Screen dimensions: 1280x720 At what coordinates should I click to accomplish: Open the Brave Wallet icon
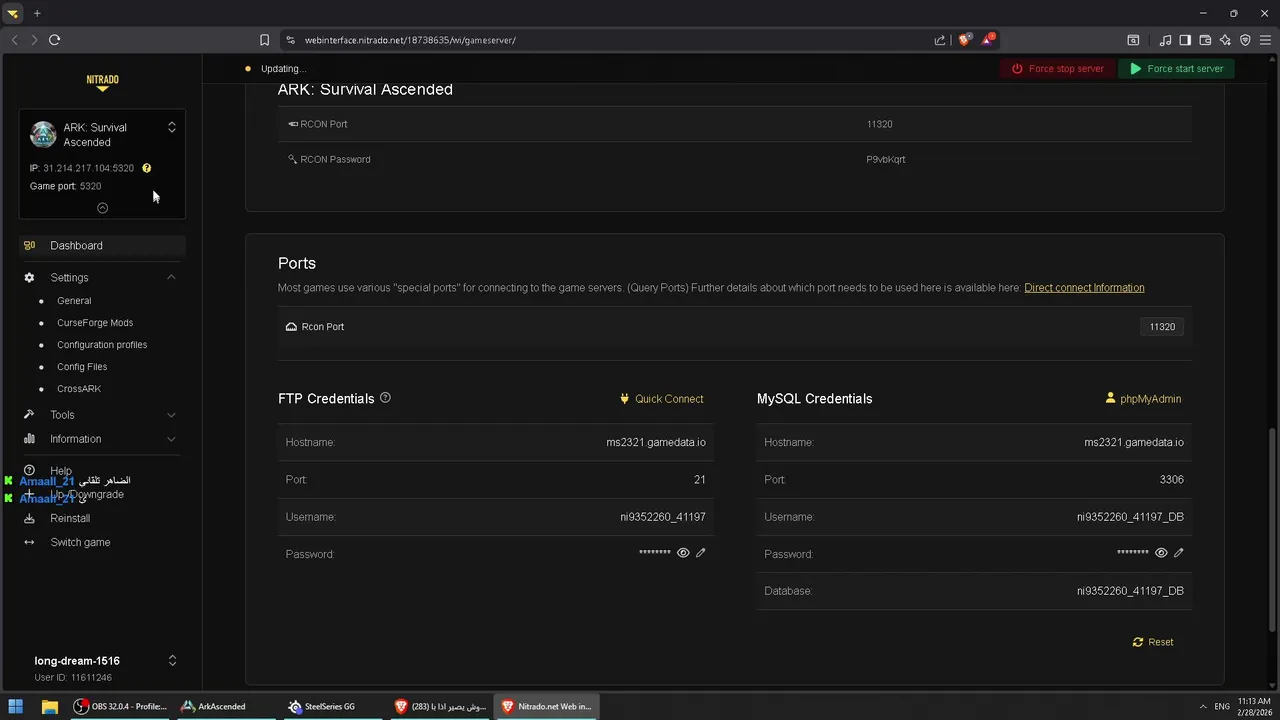[x=1205, y=40]
